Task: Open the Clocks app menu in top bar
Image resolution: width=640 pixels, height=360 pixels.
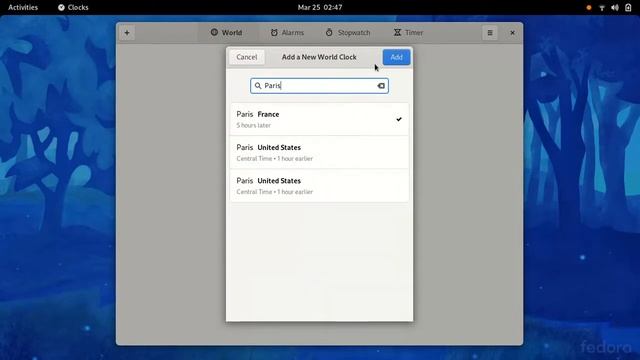Action: [x=73, y=7]
